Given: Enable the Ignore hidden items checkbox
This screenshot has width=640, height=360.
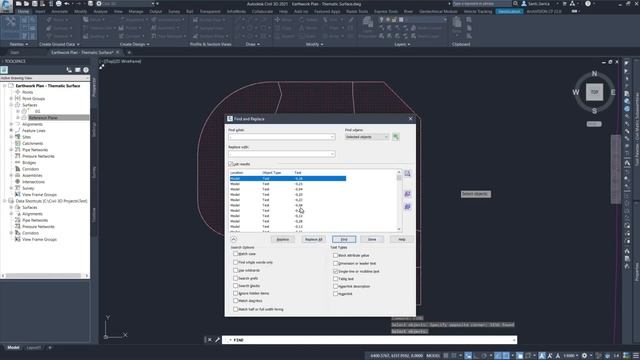Looking at the screenshot, I should (x=236, y=293).
